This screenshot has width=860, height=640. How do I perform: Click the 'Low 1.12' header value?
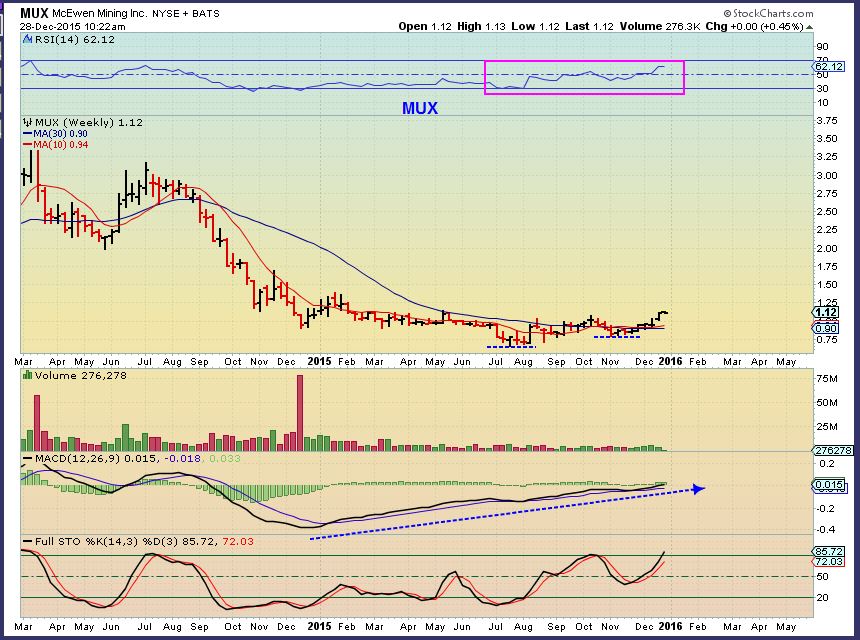coord(535,26)
